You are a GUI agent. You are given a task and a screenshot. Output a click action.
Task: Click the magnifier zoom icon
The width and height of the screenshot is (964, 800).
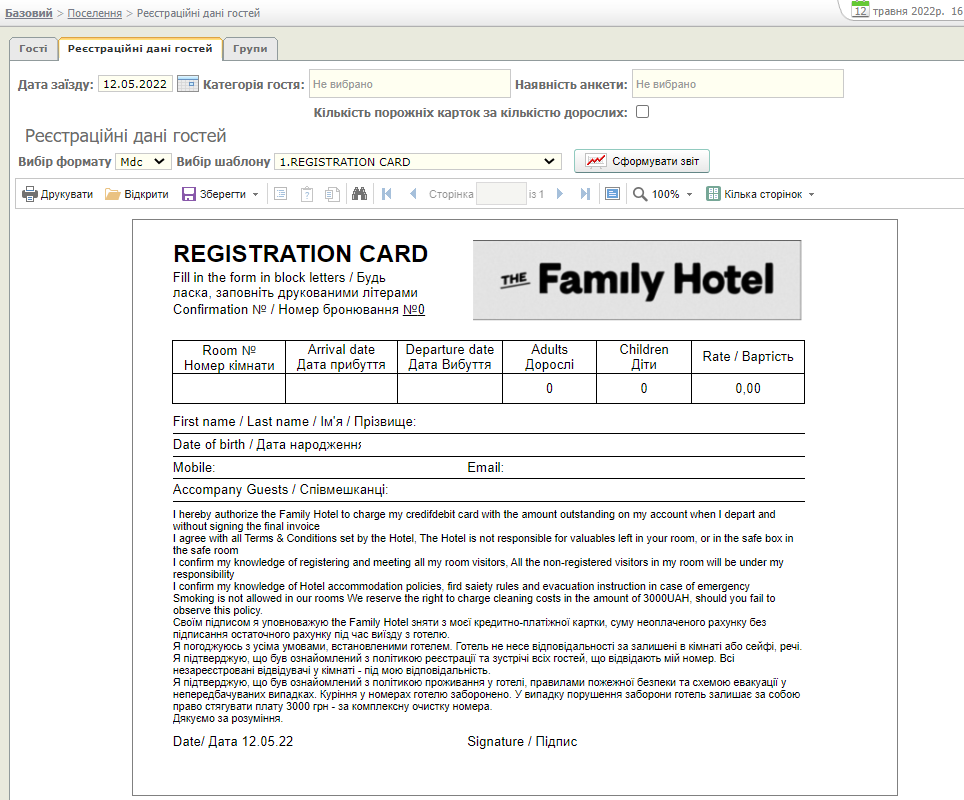click(x=640, y=194)
